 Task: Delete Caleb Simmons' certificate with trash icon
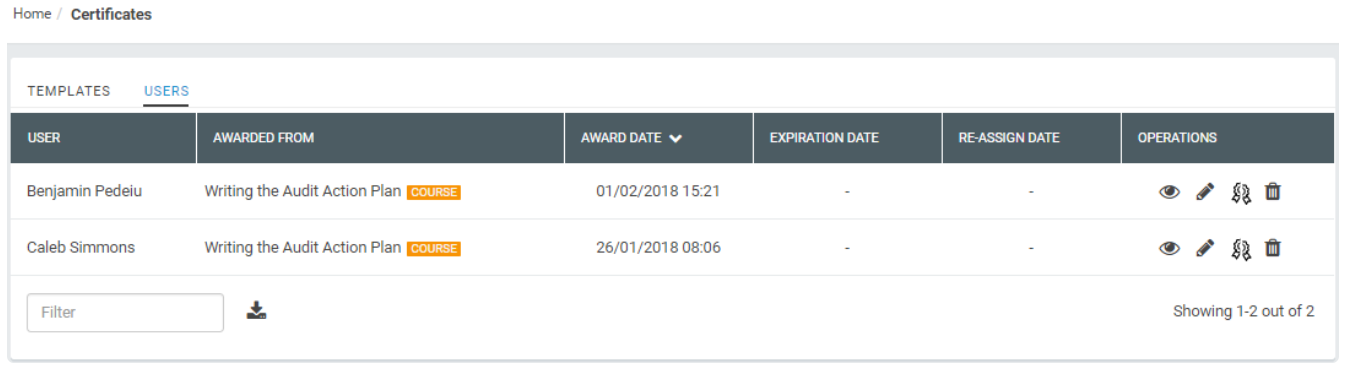click(x=1273, y=247)
